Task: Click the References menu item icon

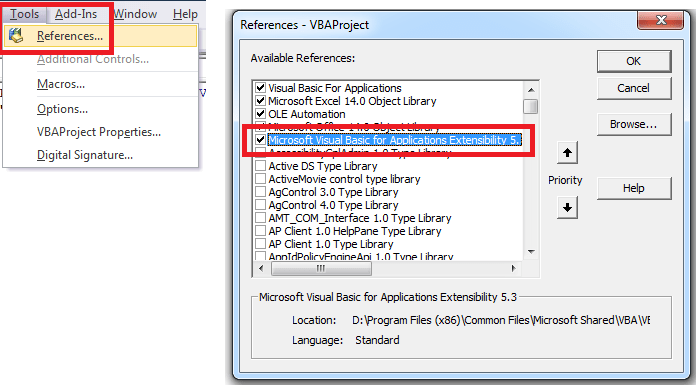Action: 16,36
